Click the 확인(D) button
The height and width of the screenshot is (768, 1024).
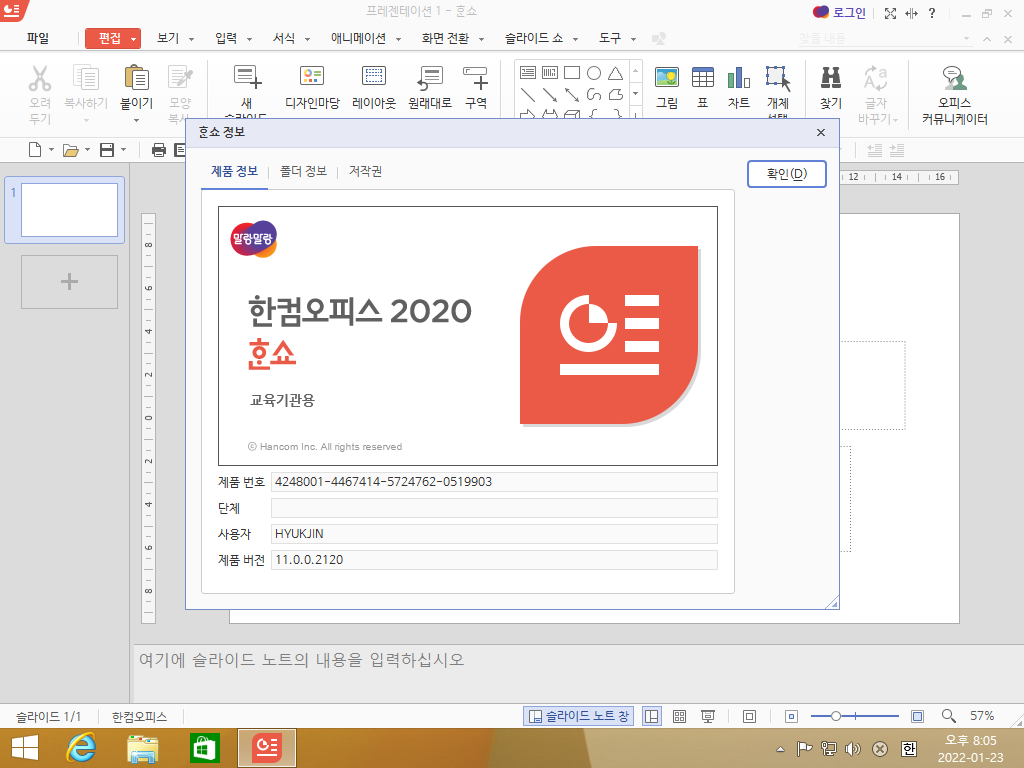[787, 174]
